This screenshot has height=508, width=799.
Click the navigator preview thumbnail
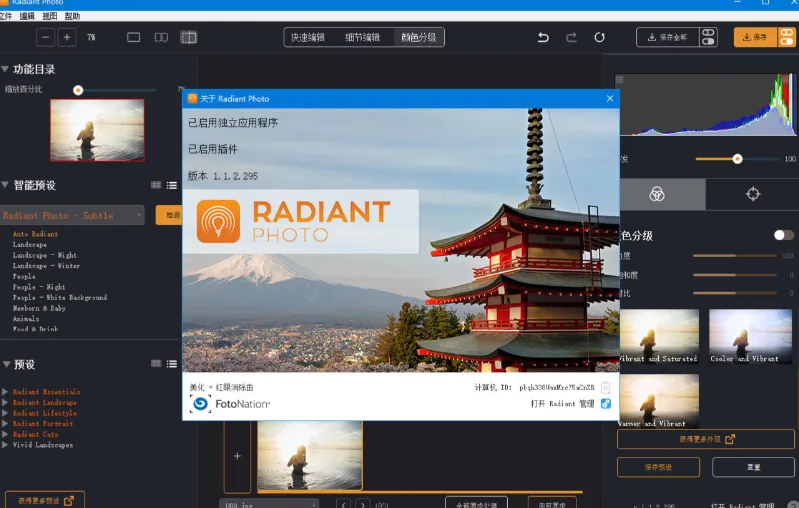tap(97, 130)
